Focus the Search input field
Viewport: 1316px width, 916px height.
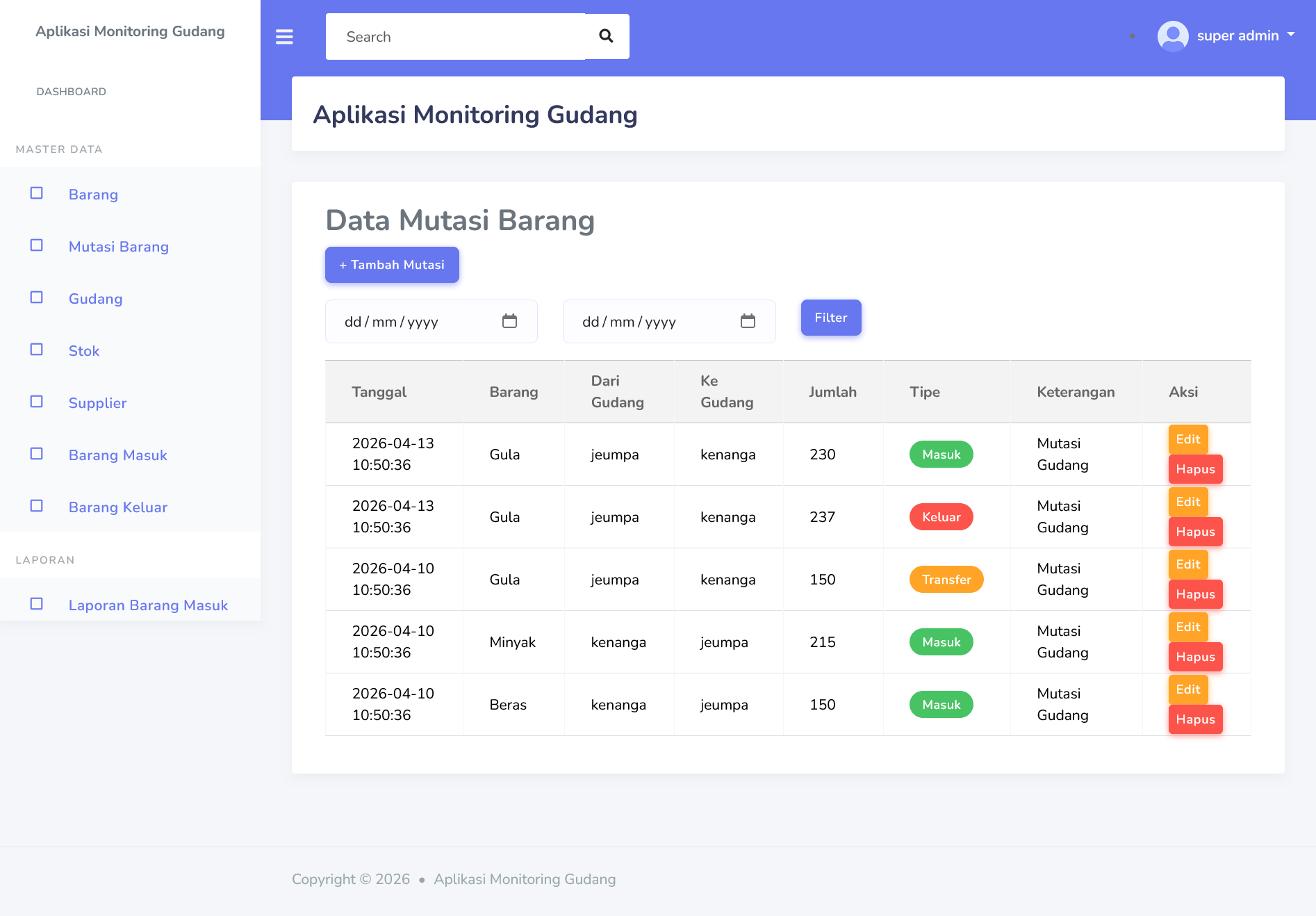(x=455, y=37)
